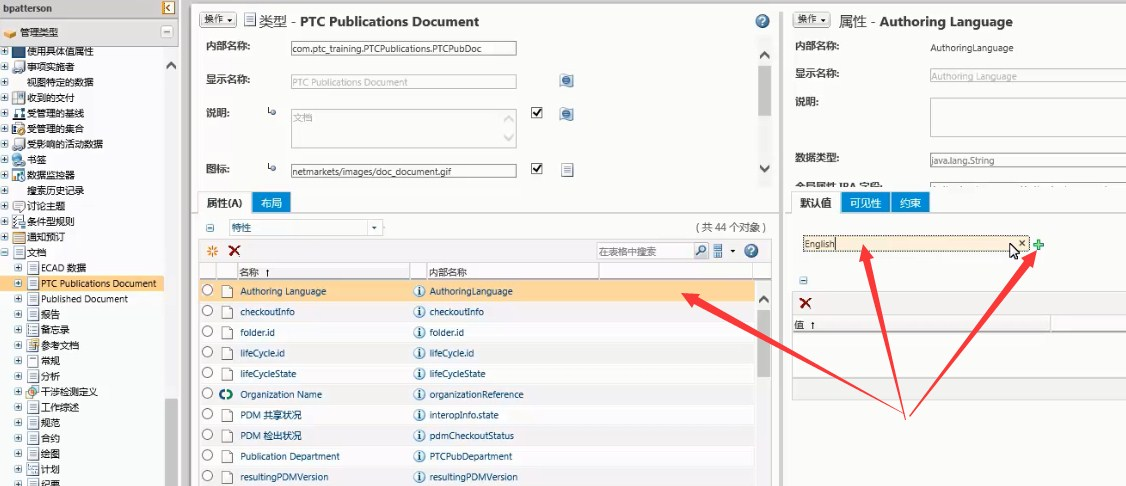Click the 内部名称 input field
Image resolution: width=1126 pixels, height=486 pixels.
pos(403,48)
